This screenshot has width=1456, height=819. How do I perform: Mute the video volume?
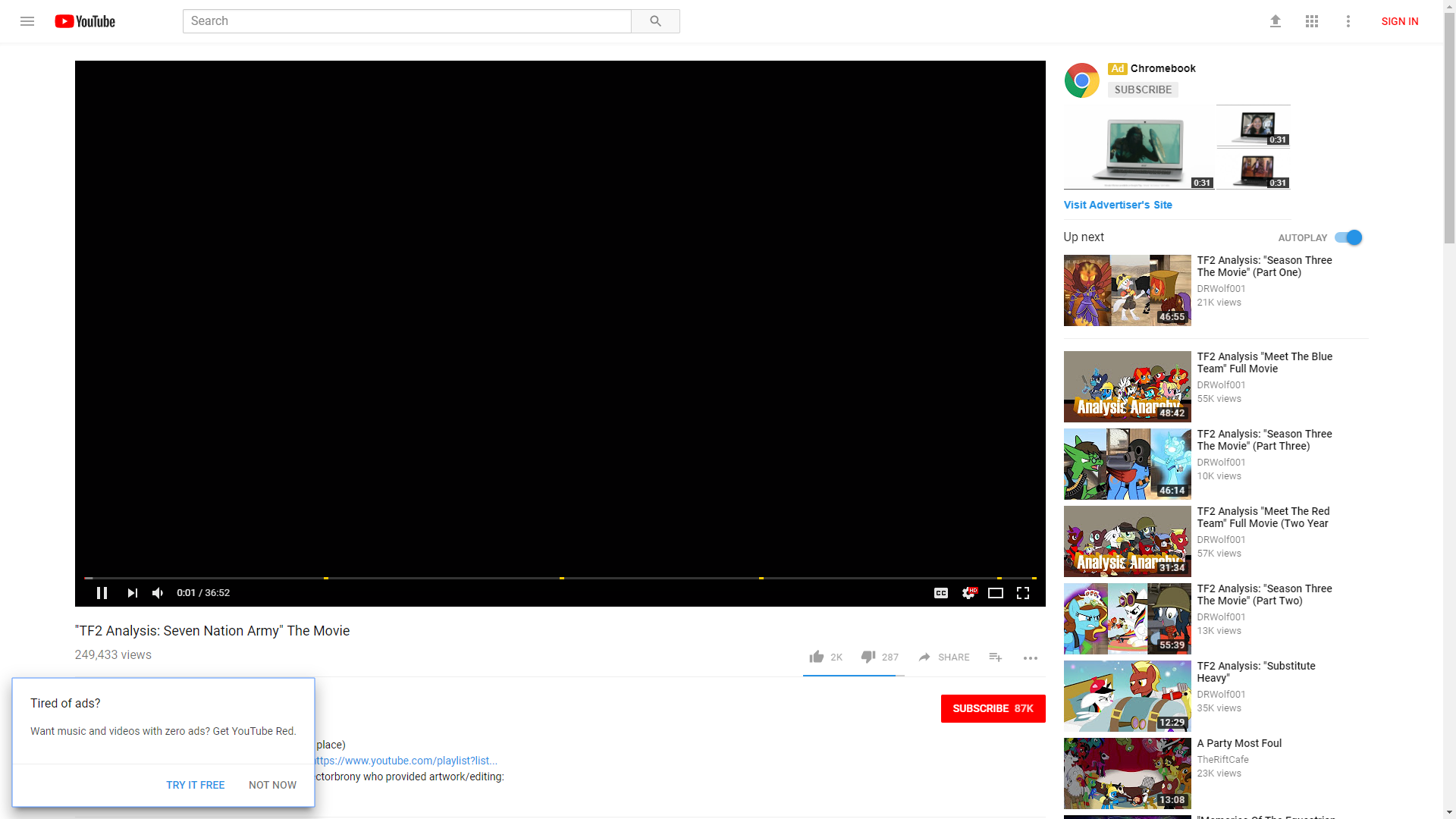(x=158, y=593)
